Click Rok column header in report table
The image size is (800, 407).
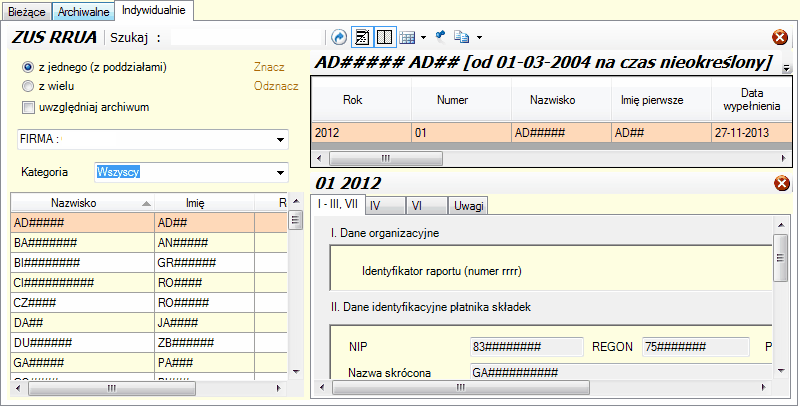pos(361,100)
